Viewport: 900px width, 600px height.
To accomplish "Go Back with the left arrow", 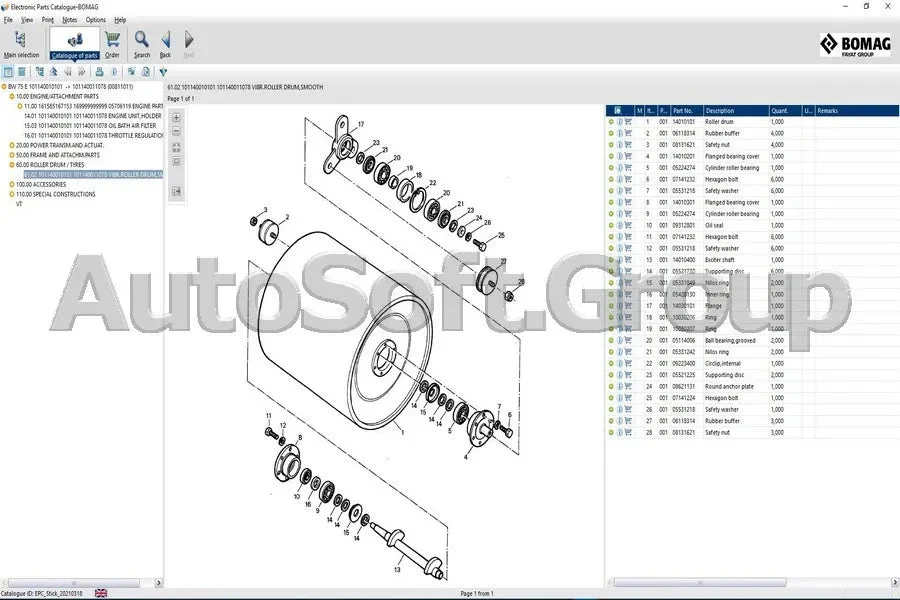I will coord(165,44).
